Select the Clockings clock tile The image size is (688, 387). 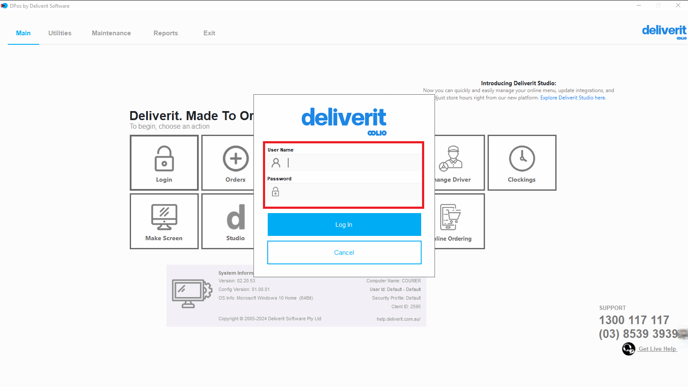coord(522,163)
